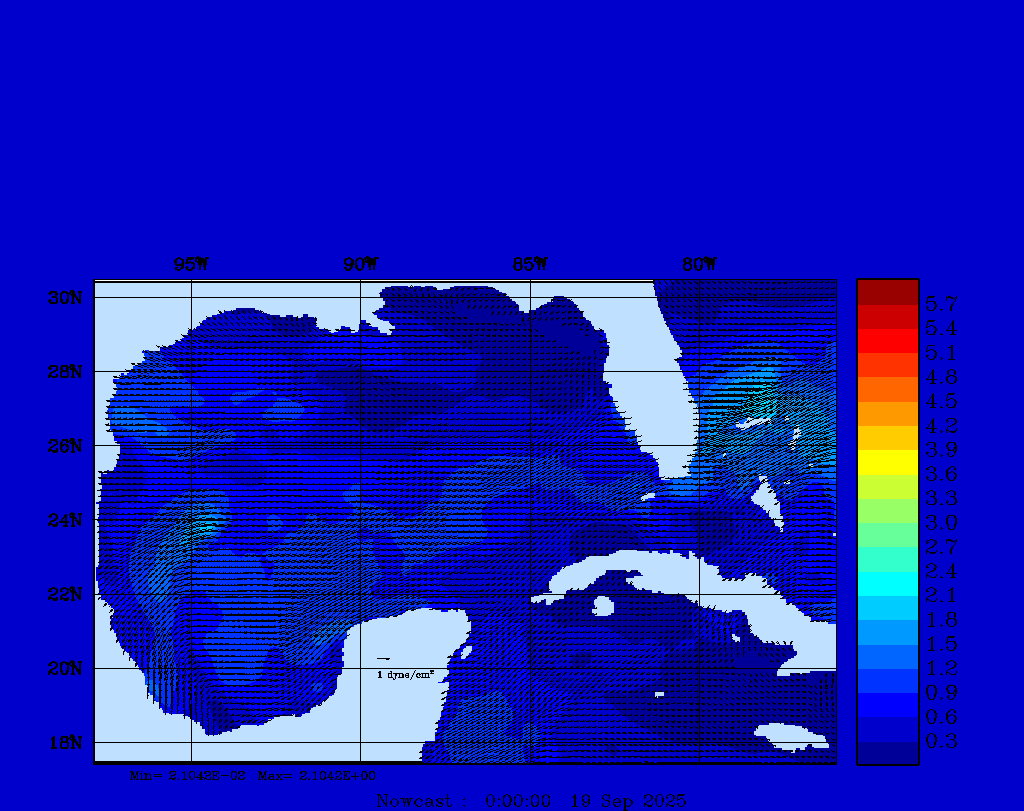Click the 95W longitude label

191,265
